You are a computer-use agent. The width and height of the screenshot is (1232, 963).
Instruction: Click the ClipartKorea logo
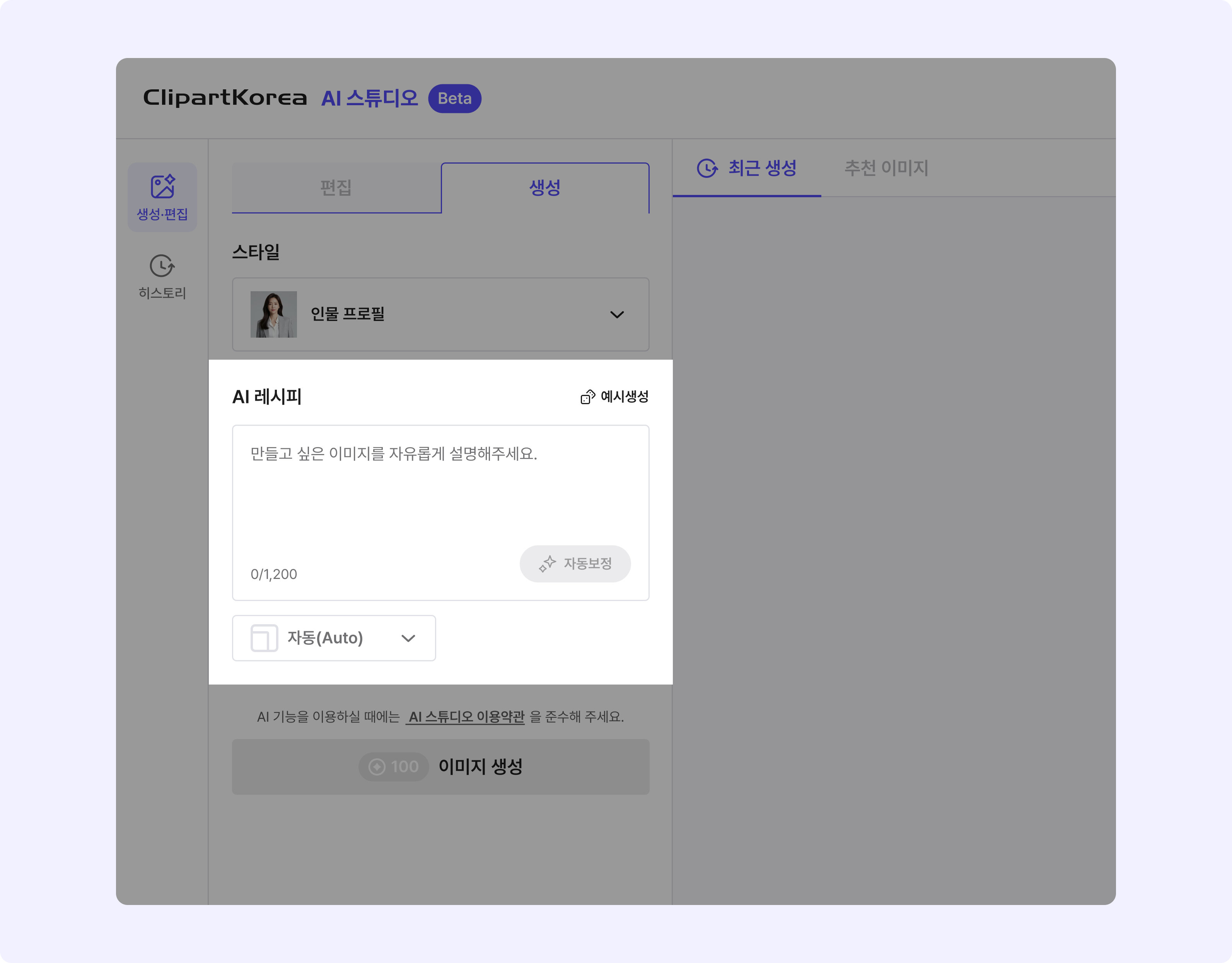pos(225,97)
